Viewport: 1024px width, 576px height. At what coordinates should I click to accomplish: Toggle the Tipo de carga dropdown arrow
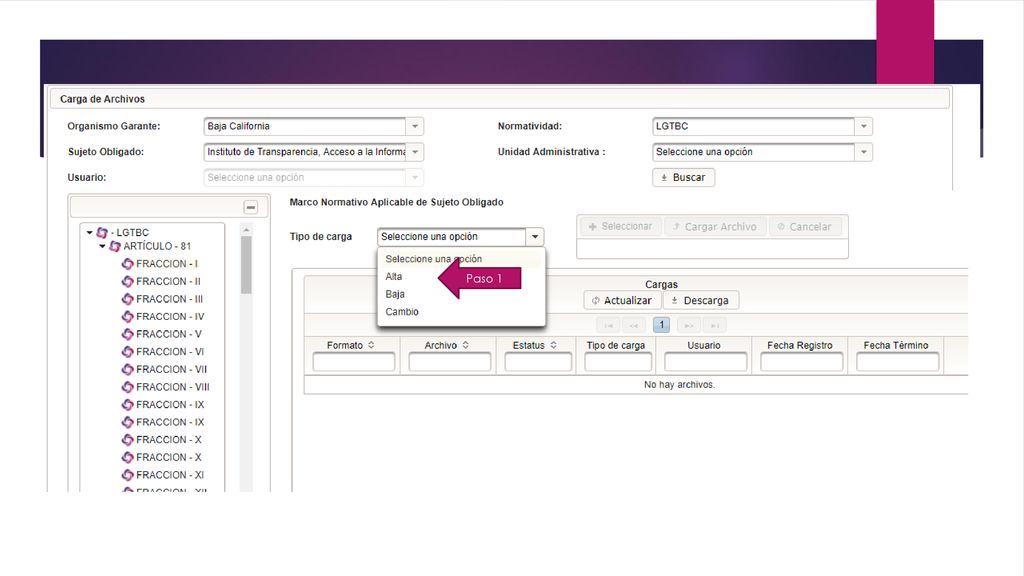[x=535, y=236]
